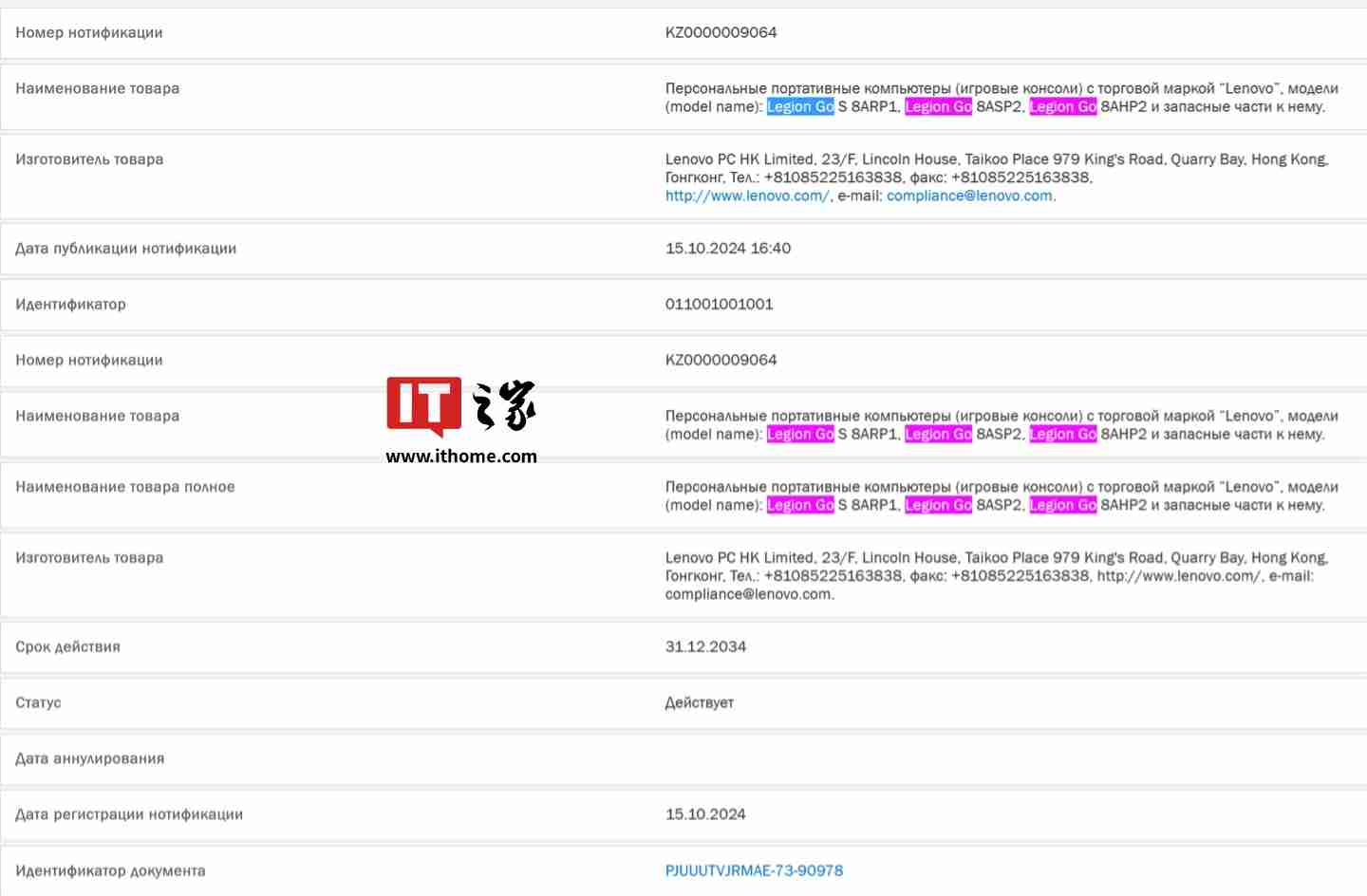
Task: Click the topmost "Номер нотификации" label
Action: pyautogui.click(x=89, y=32)
